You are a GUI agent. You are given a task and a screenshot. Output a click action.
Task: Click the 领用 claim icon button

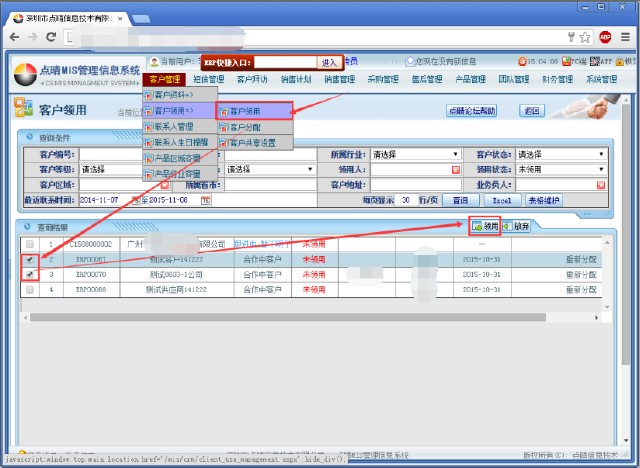pyautogui.click(x=485, y=227)
